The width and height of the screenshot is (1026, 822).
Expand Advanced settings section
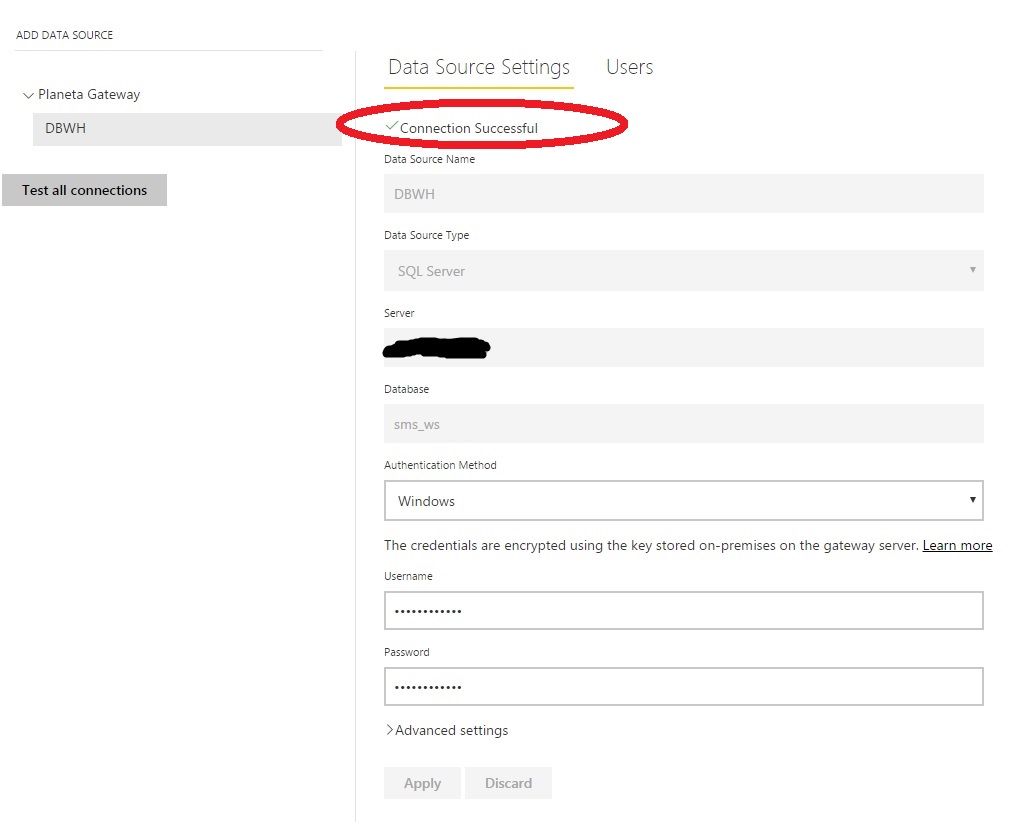(447, 730)
